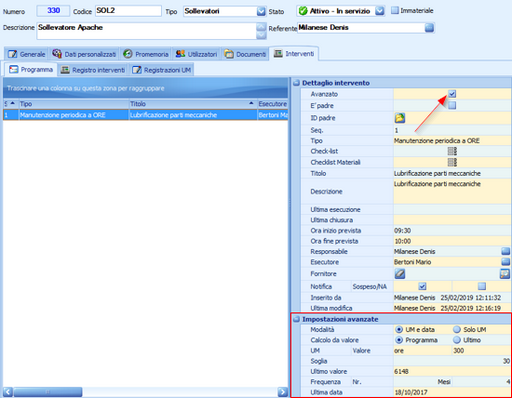Open the Checklist Materiali grid icon
Image resolution: width=512 pixels, height=398 pixels.
click(x=452, y=162)
